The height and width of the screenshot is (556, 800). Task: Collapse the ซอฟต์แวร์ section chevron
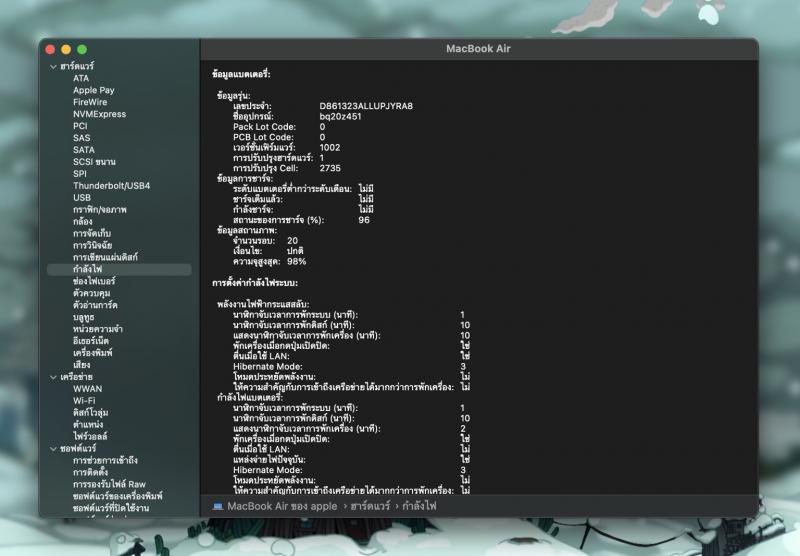[53, 449]
